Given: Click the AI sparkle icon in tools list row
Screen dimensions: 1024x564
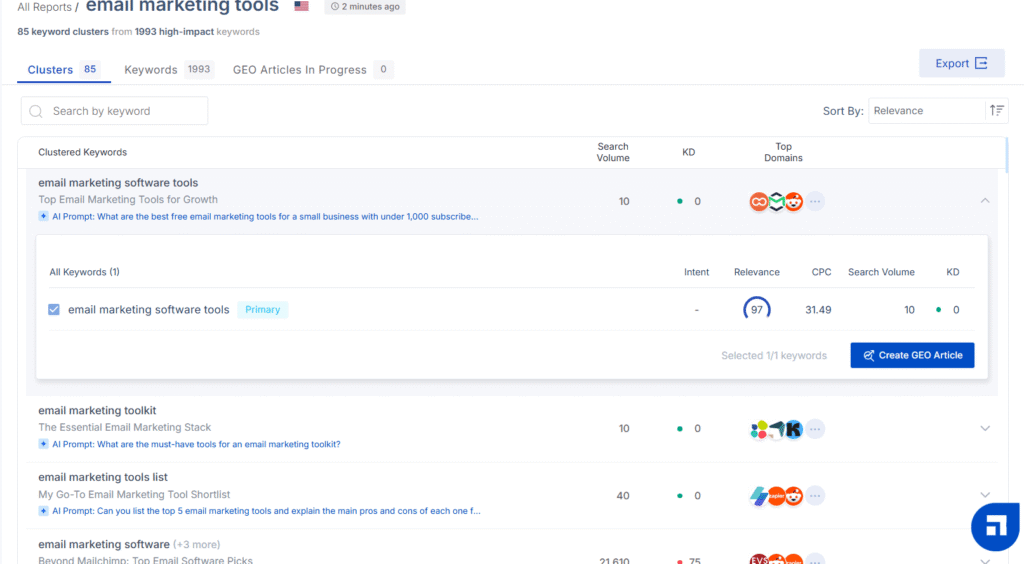Looking at the screenshot, I should pyautogui.click(x=43, y=511).
